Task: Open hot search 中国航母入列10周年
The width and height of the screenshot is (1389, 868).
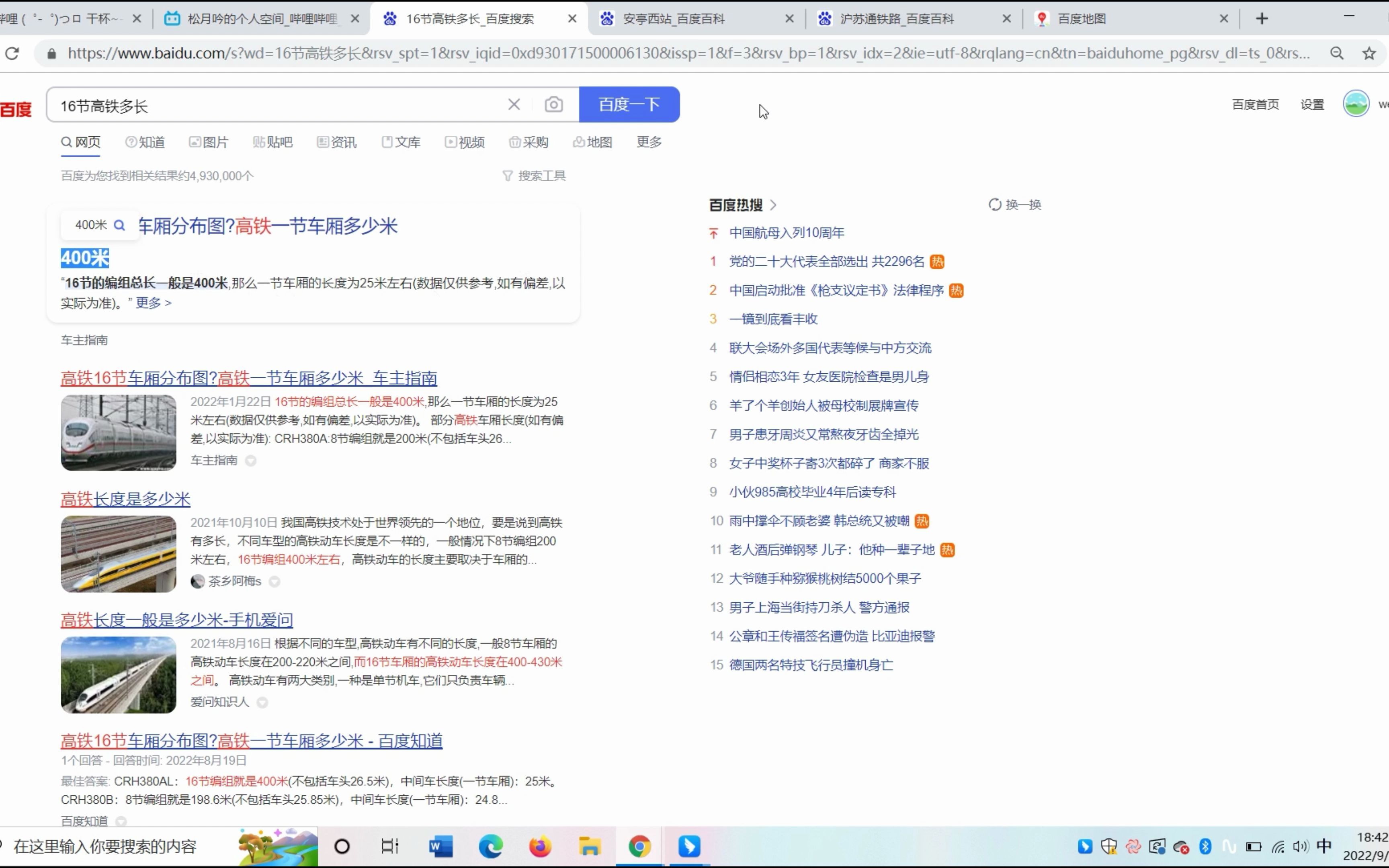Action: tap(786, 233)
